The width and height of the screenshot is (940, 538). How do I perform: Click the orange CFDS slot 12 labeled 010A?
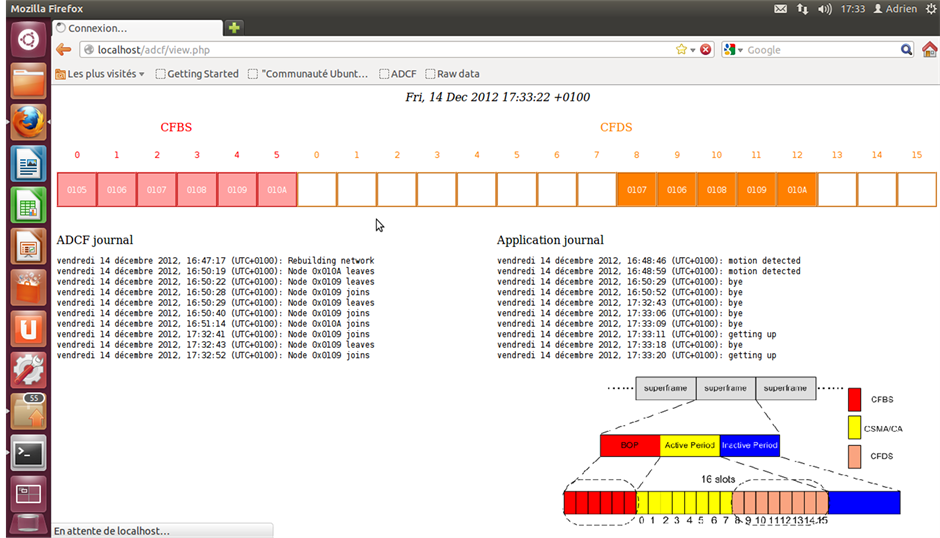(x=796, y=190)
